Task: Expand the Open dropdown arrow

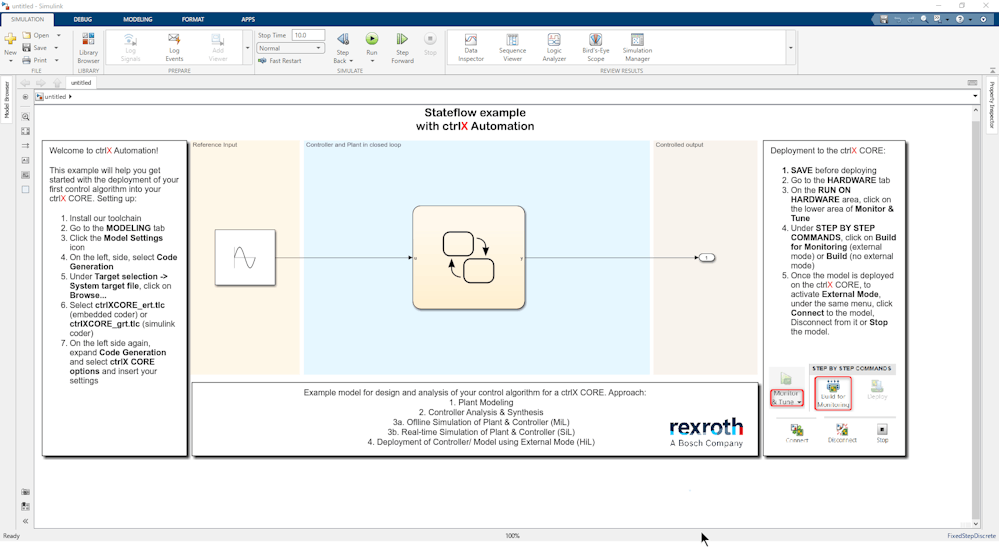Action: 59,35
